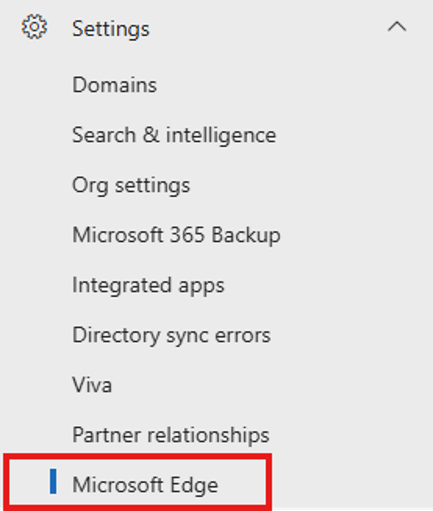Open the highlighted Edge settings entry

pos(137,485)
